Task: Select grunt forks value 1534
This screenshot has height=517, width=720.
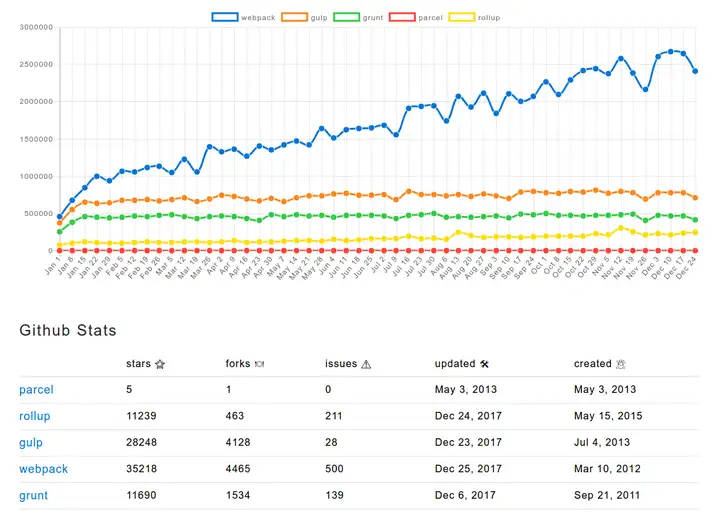Action: tap(238, 495)
